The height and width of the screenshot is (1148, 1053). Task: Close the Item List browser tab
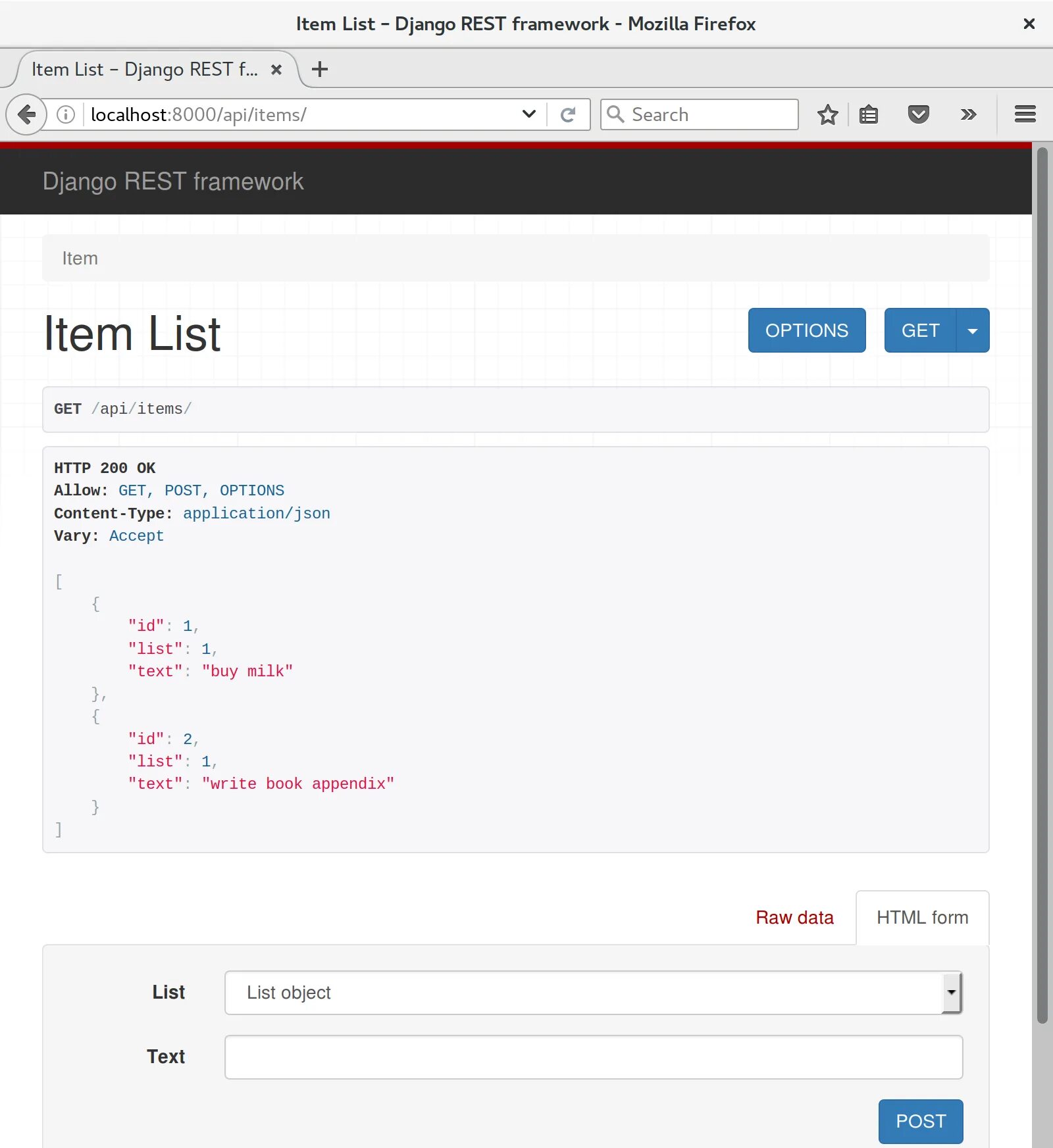[x=276, y=69]
